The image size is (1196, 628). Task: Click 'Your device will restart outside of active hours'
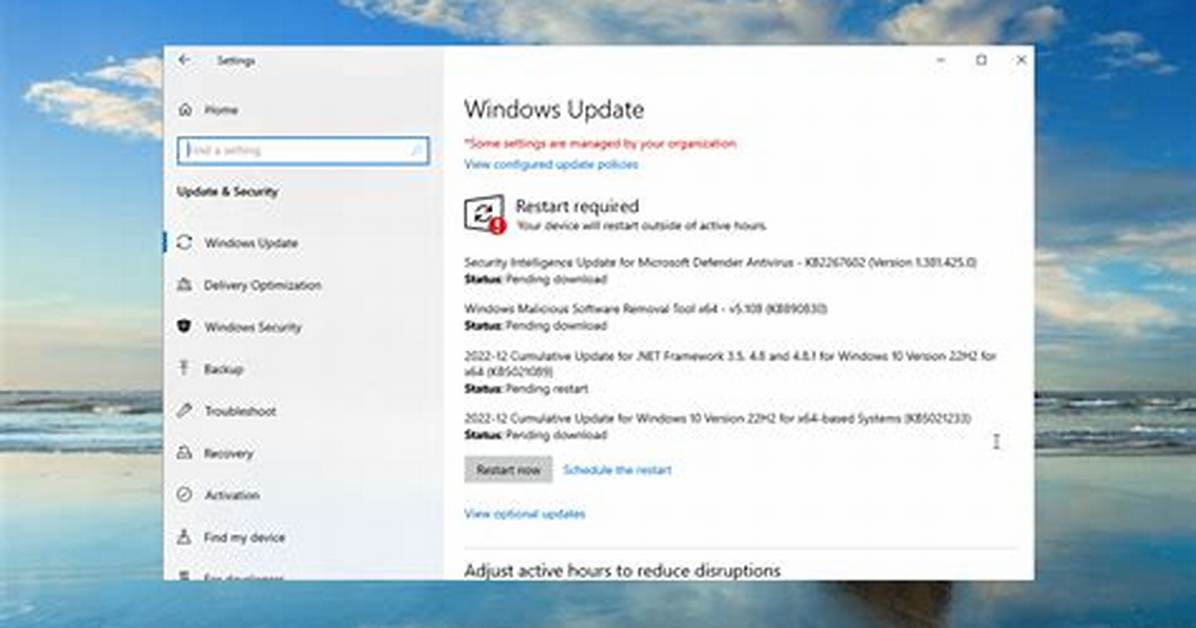(641, 226)
